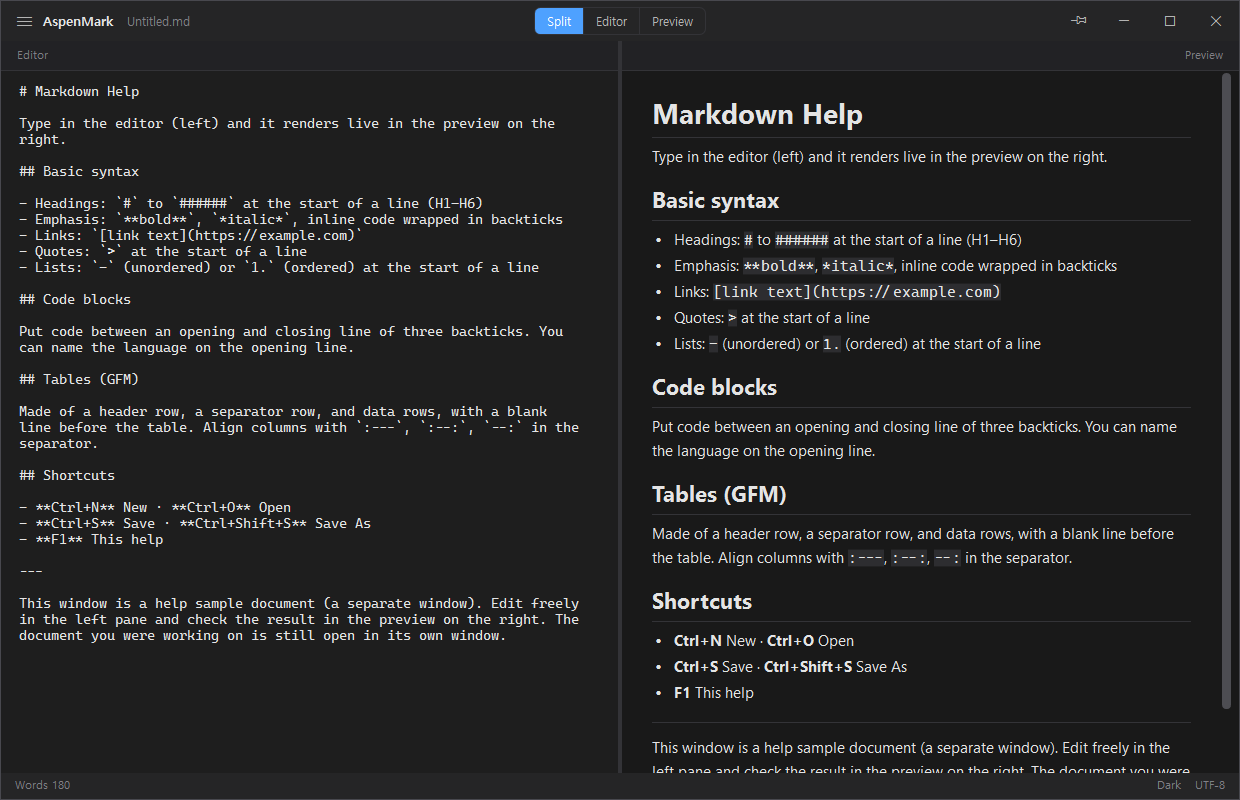The height and width of the screenshot is (800, 1240).
Task: Click the '- **Ctrl+N** New' line in editor
Action: coord(155,507)
